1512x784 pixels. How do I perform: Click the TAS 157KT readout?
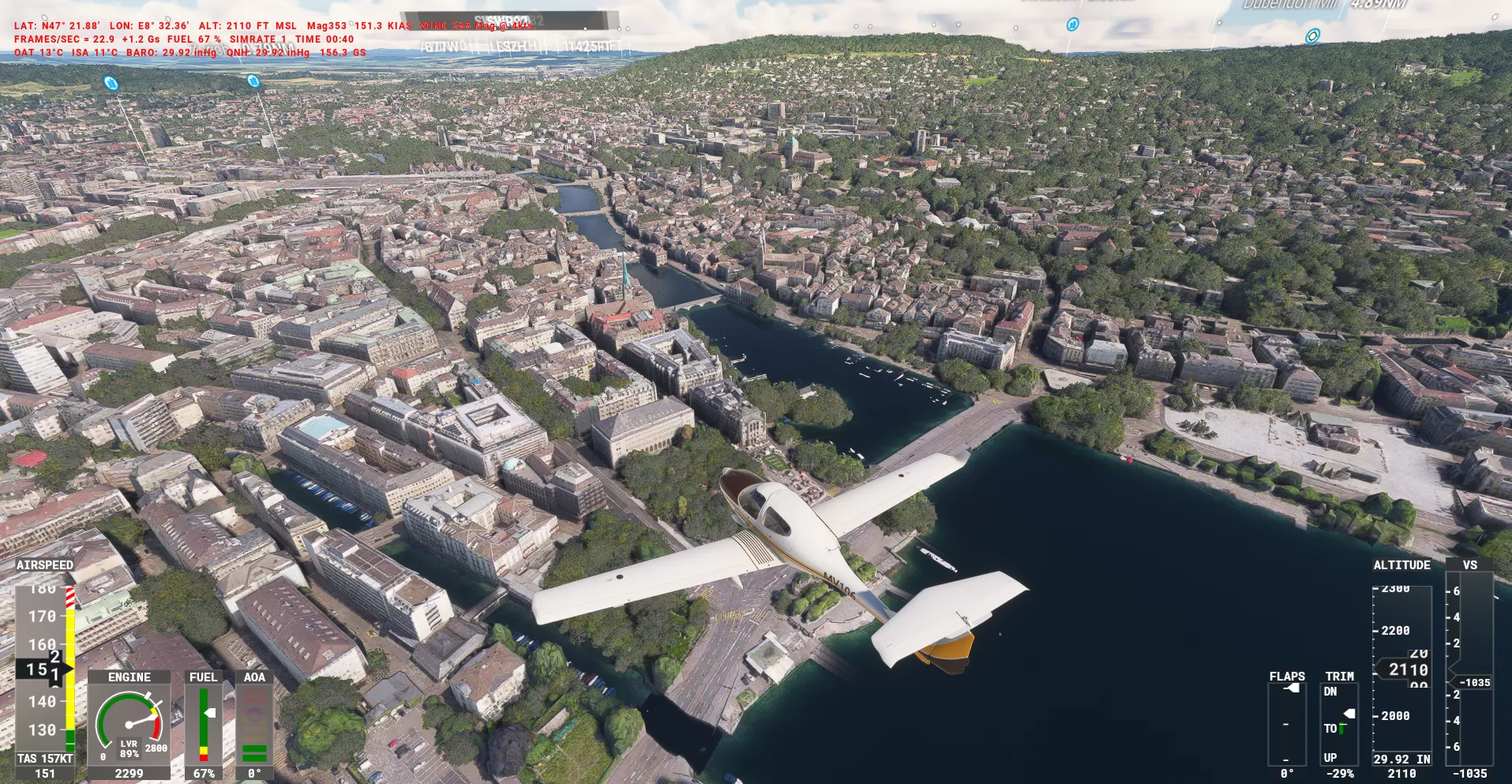(45, 758)
